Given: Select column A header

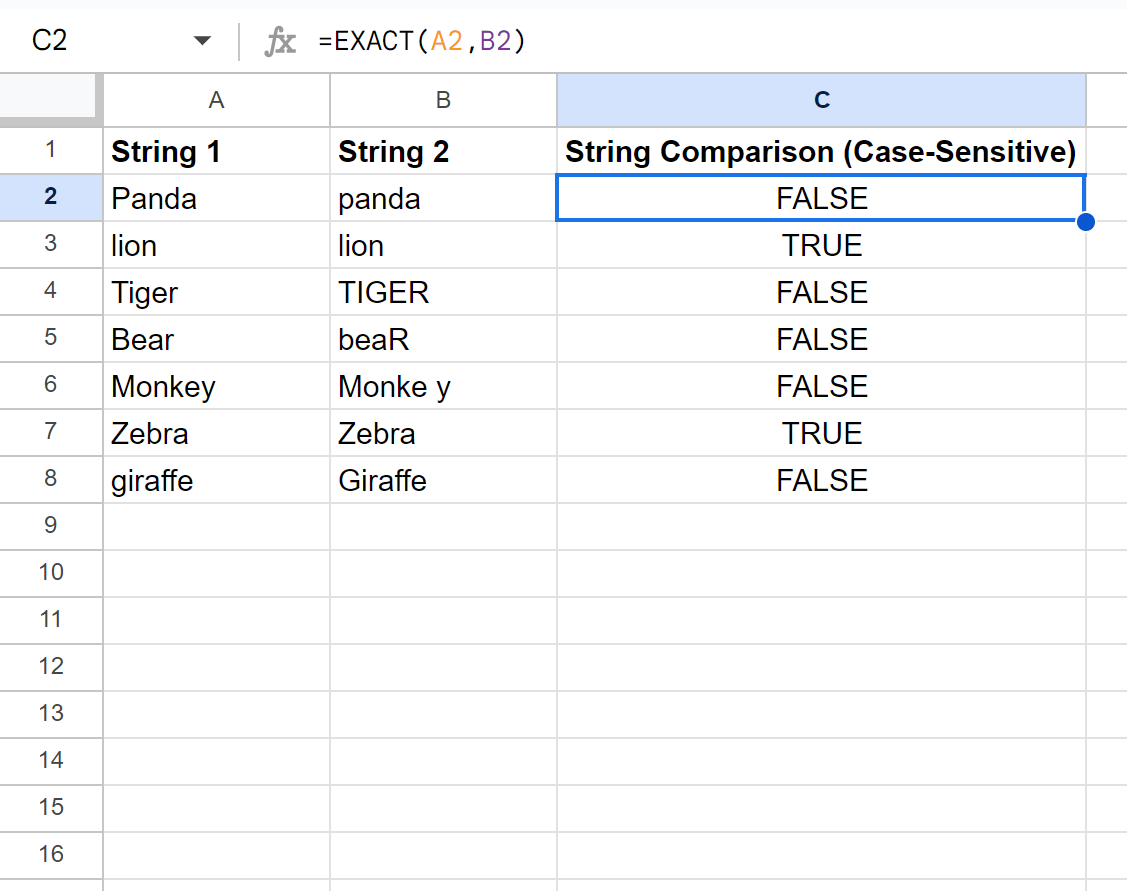Looking at the screenshot, I should (216, 100).
